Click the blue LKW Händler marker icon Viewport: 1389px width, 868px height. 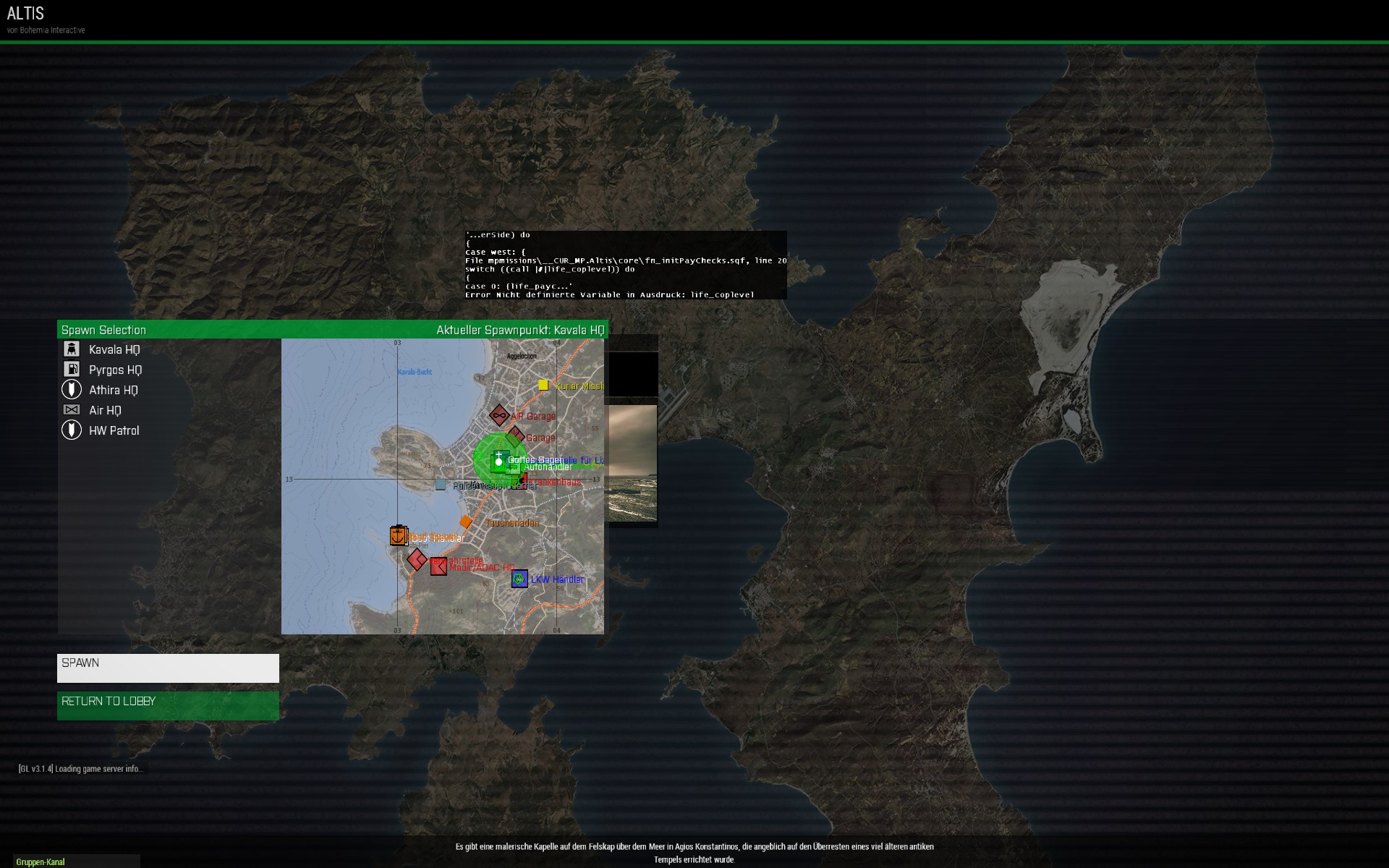pyautogui.click(x=519, y=579)
